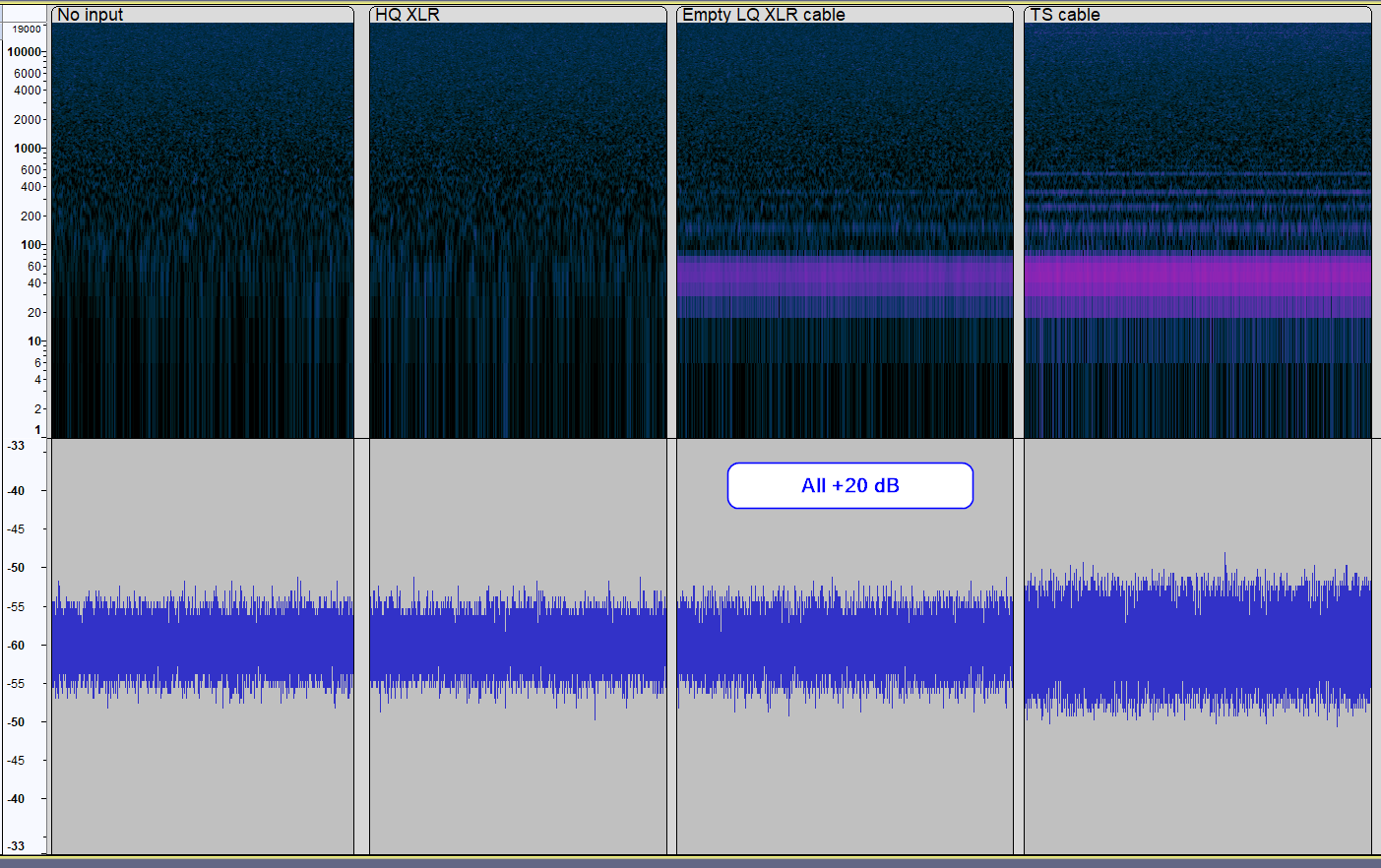
Task: Click inside the HQ XLR clip spectrogram
Action: click(x=518, y=230)
